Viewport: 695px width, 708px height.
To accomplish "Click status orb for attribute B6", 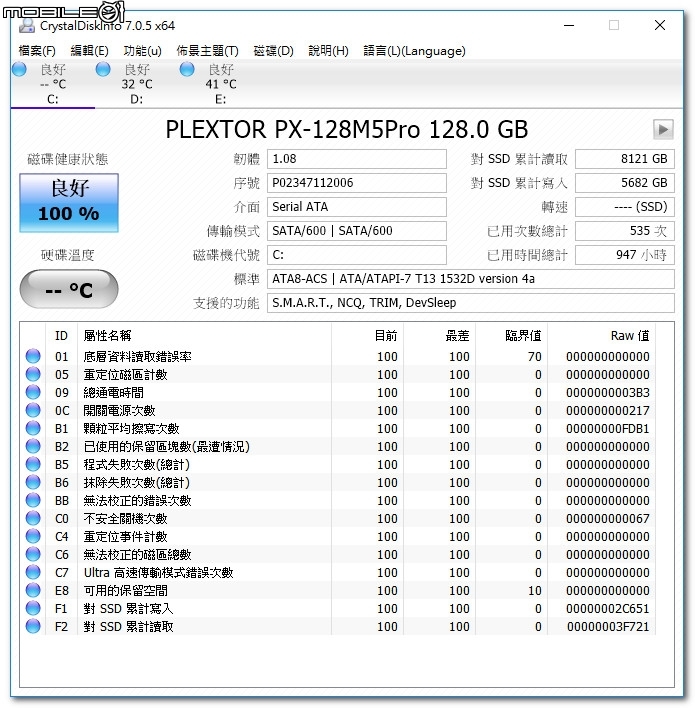I will [33, 482].
